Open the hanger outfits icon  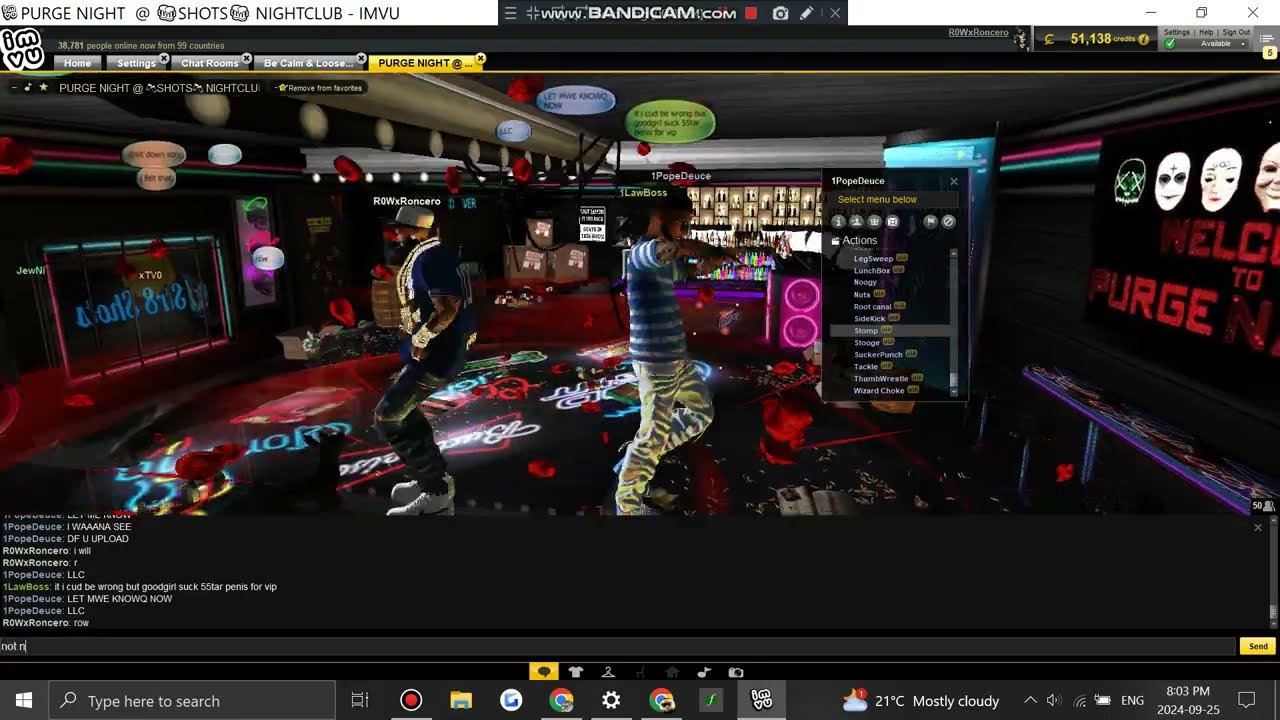pyautogui.click(x=608, y=672)
